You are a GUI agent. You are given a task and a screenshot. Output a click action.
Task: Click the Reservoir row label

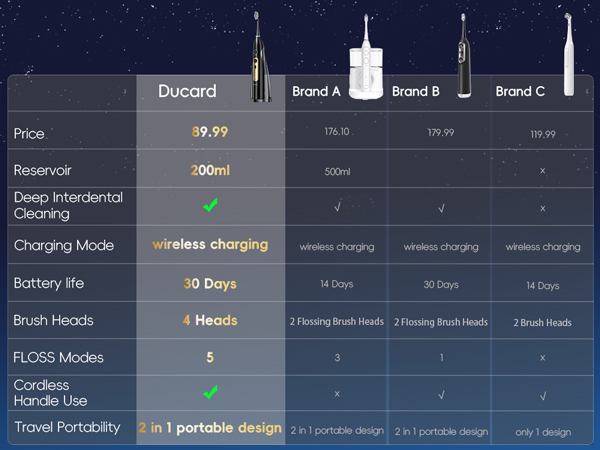pos(42,170)
